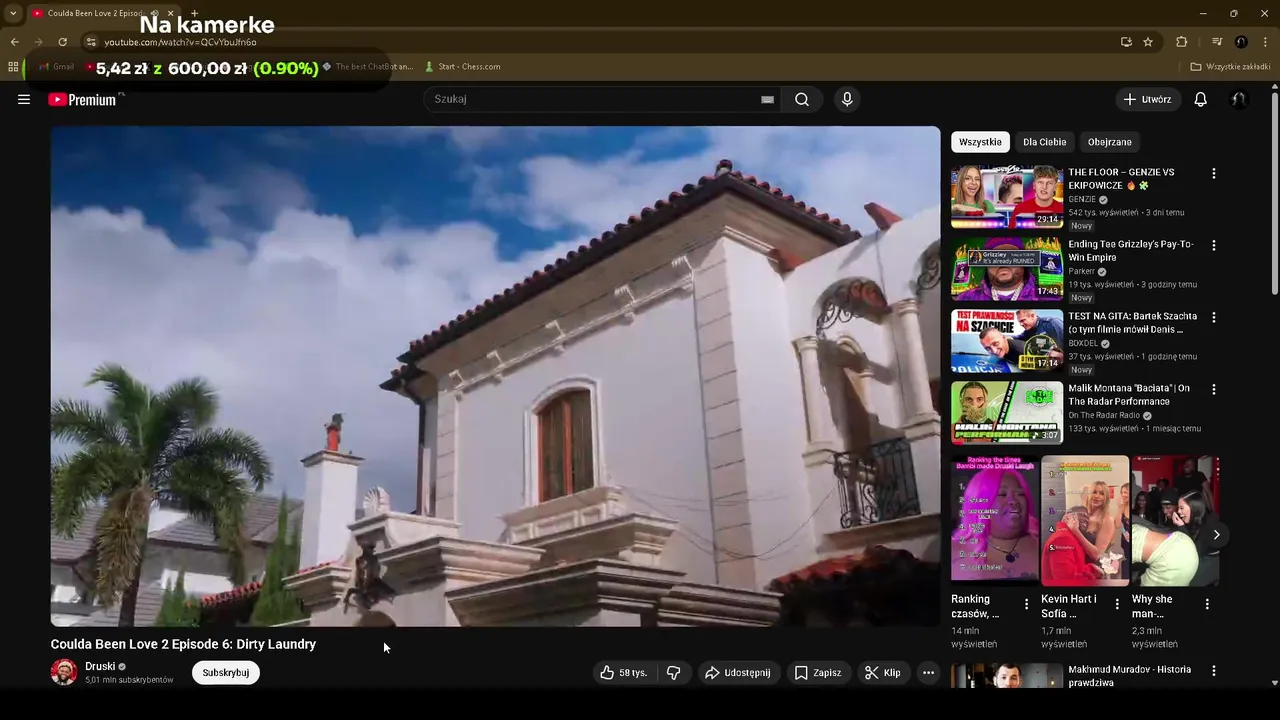
Task: Open on-screen keyboard icon in search box
Action: [767, 99]
